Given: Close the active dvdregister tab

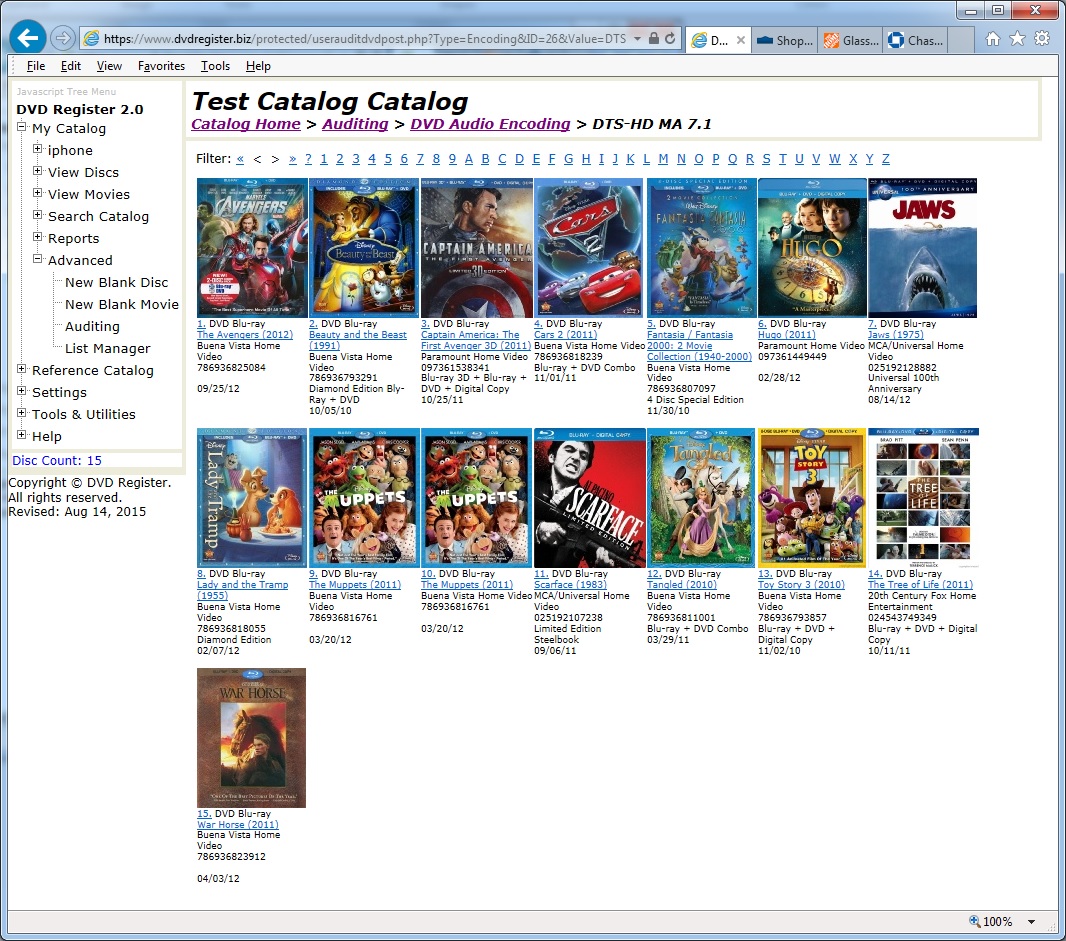Looking at the screenshot, I should 741,40.
